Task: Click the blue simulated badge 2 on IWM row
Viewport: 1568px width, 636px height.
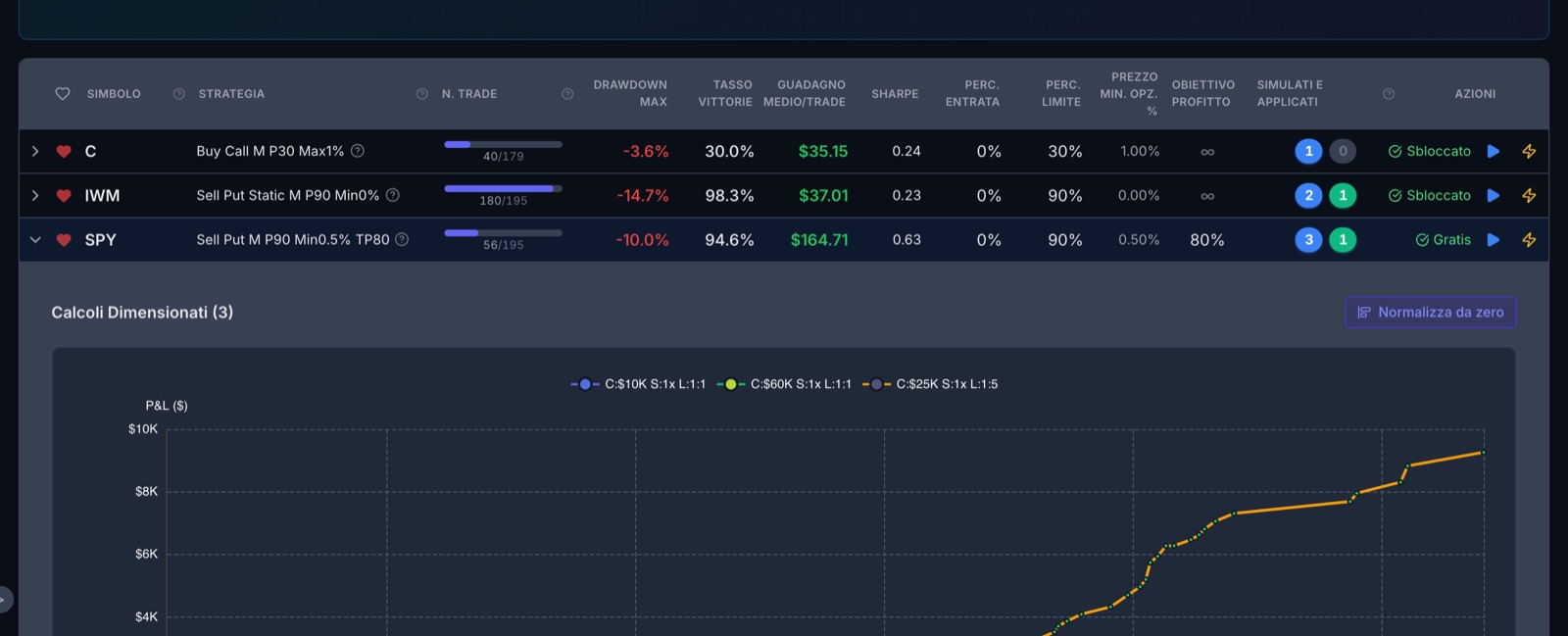Action: (x=1308, y=195)
